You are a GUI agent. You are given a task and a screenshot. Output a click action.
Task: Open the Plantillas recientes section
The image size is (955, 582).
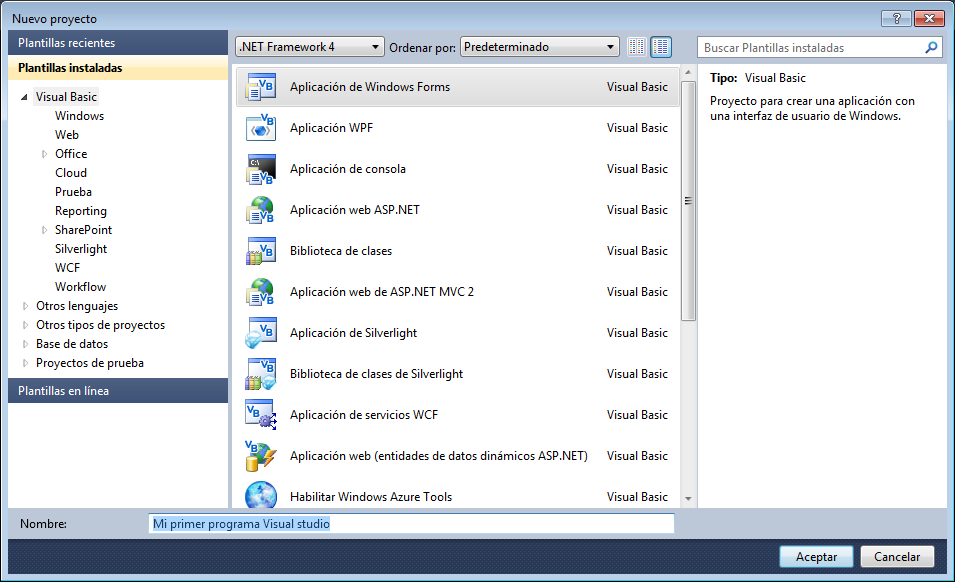click(x=117, y=42)
